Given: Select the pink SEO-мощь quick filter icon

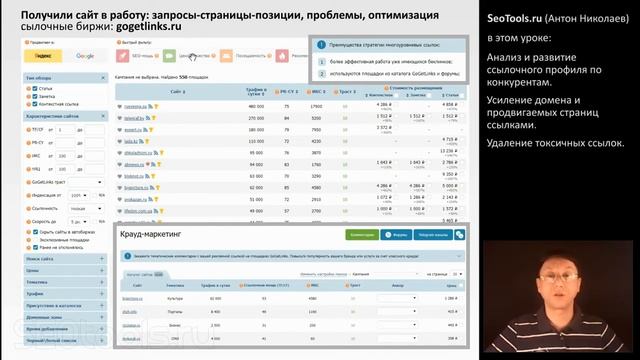Looking at the screenshot, I should click(122, 56).
